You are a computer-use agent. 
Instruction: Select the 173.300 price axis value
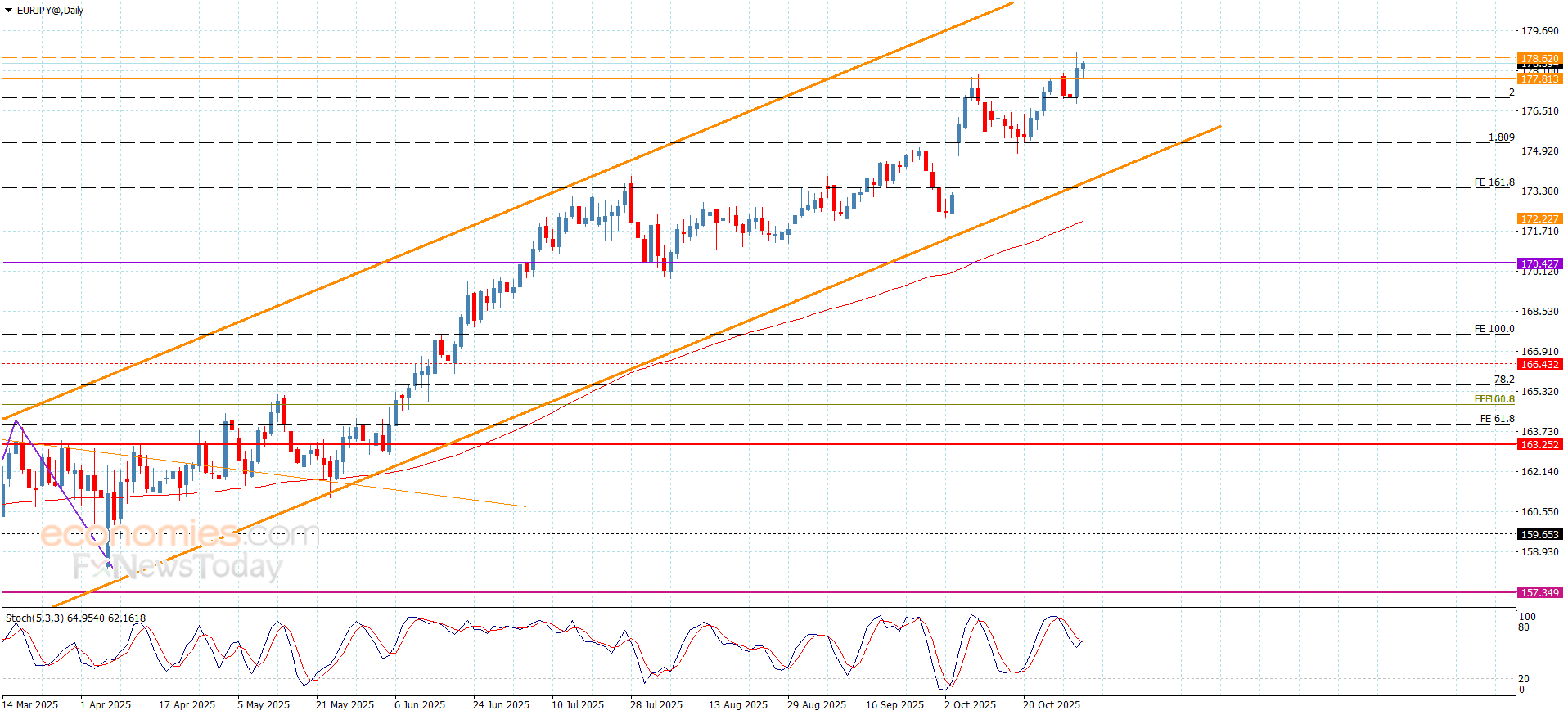point(1540,191)
